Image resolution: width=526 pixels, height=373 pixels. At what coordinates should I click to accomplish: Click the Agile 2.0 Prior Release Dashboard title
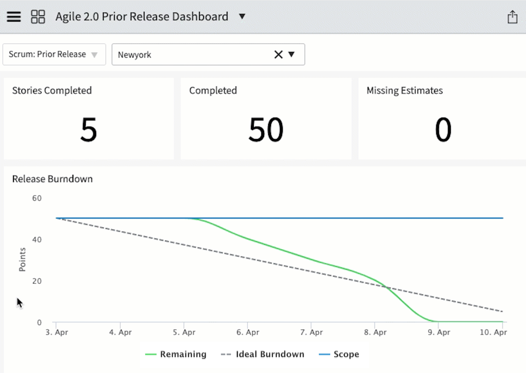pos(142,16)
